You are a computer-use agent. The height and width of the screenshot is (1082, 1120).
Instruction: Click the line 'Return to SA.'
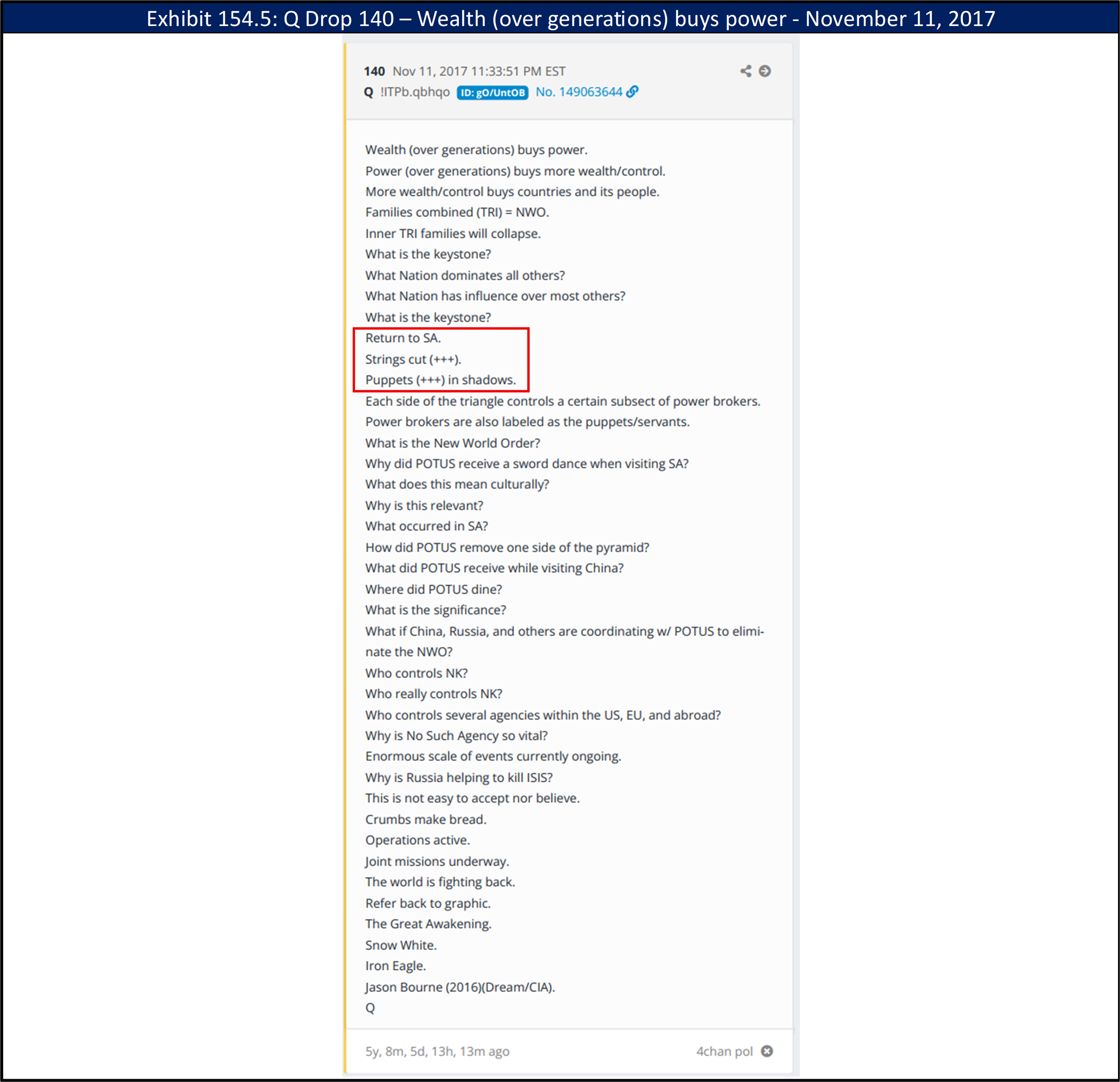pyautogui.click(x=403, y=338)
